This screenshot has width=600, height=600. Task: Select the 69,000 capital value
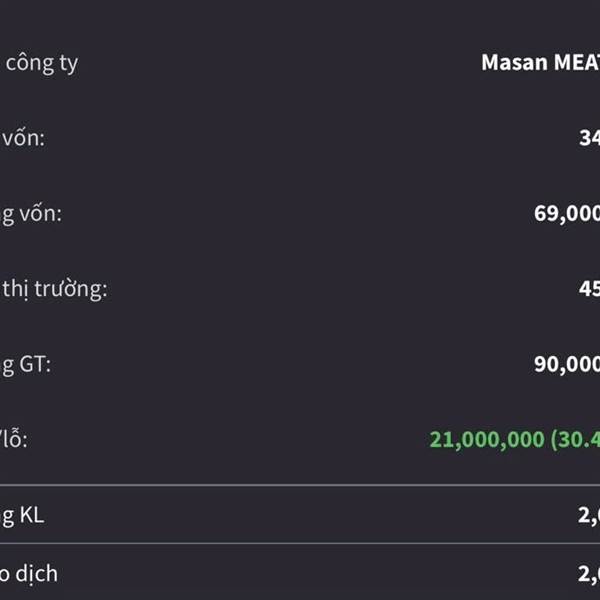[567, 214]
